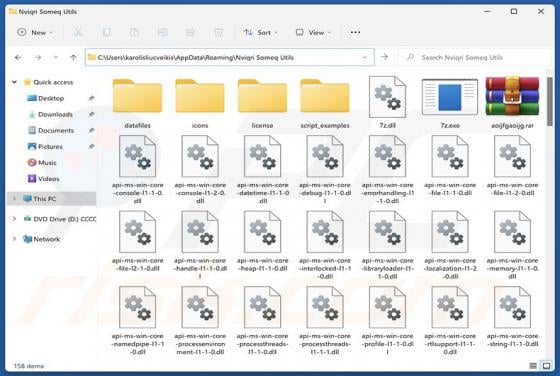Go up one folder level
Viewport: 560px width, 376px height.
click(x=73, y=57)
